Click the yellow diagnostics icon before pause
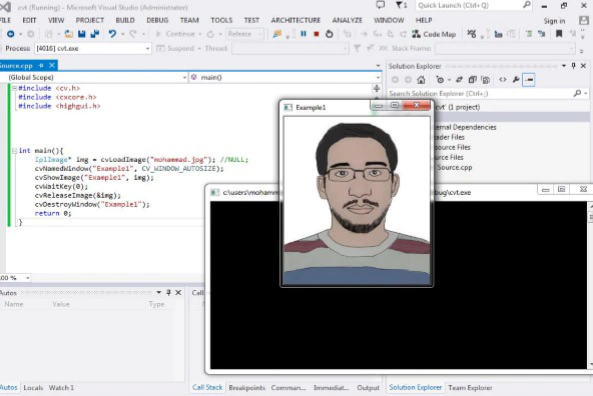The height and width of the screenshot is (396, 593). [277, 34]
